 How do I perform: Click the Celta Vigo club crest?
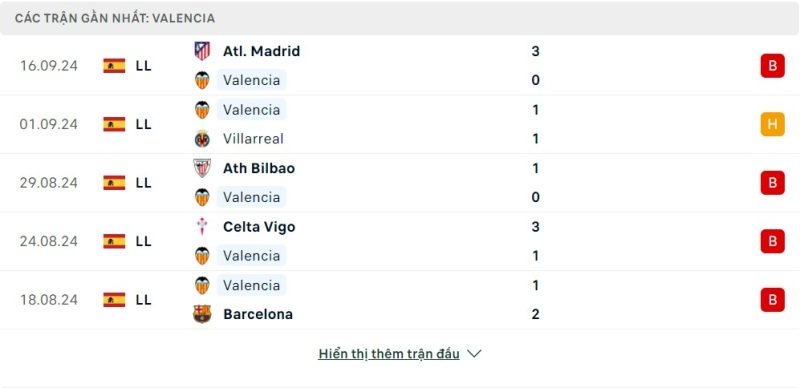(x=202, y=227)
